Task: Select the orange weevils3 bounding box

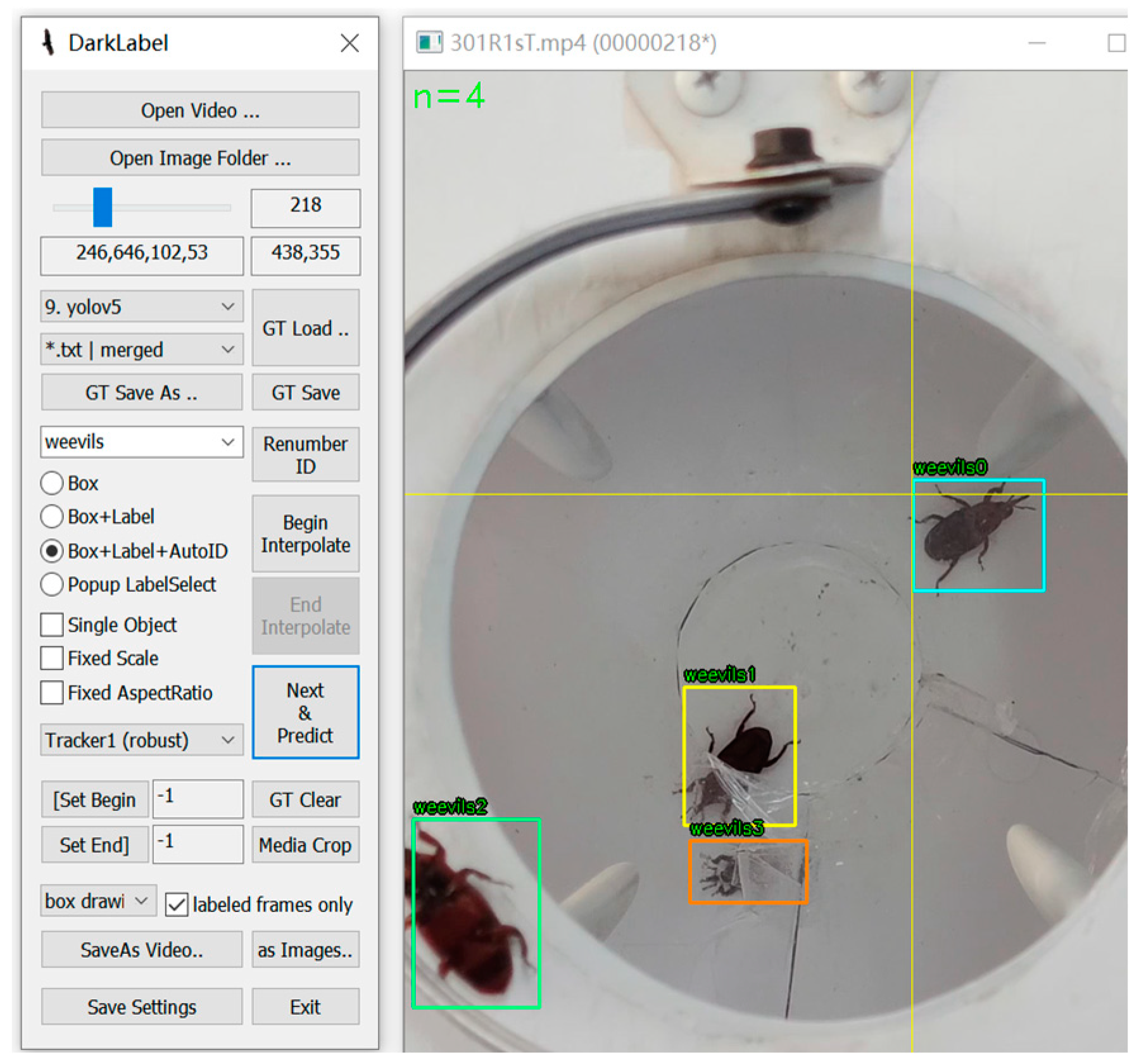Action: [748, 871]
